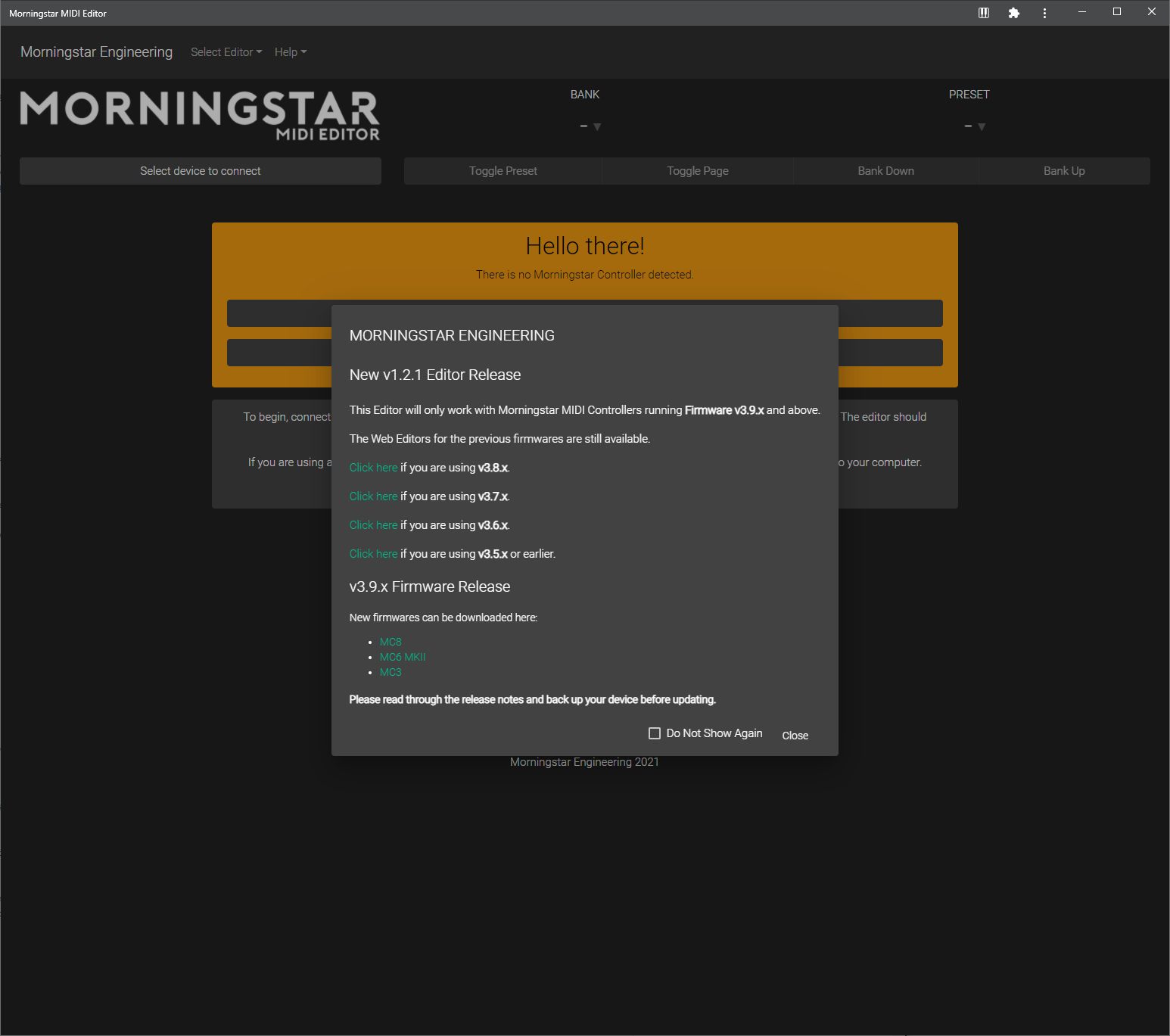Open the three-dot app menu
1170x1036 pixels.
[1044, 13]
